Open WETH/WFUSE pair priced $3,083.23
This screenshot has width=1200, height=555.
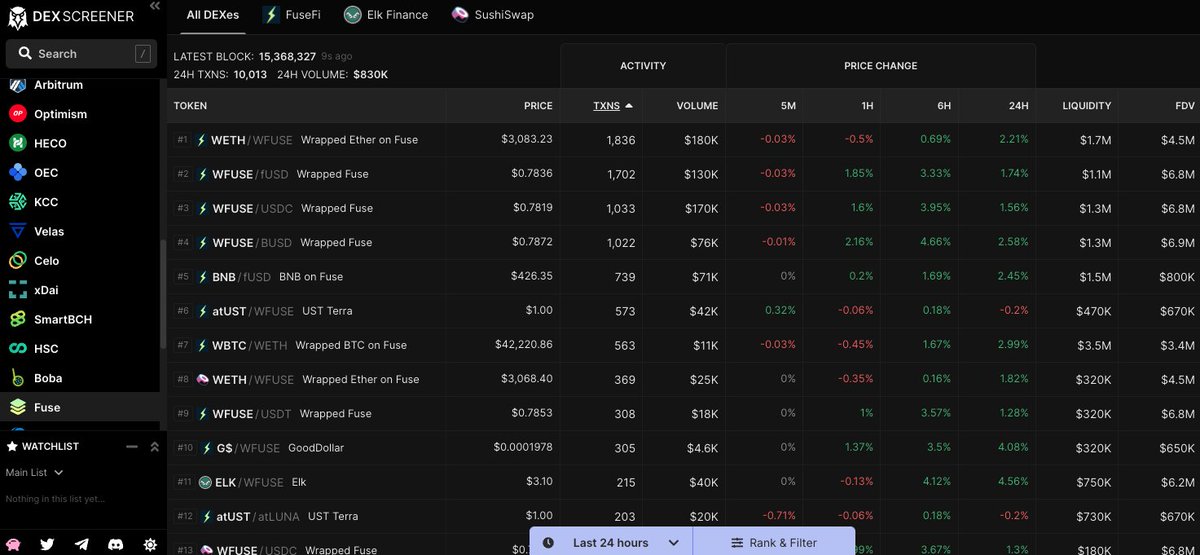[x=683, y=140]
